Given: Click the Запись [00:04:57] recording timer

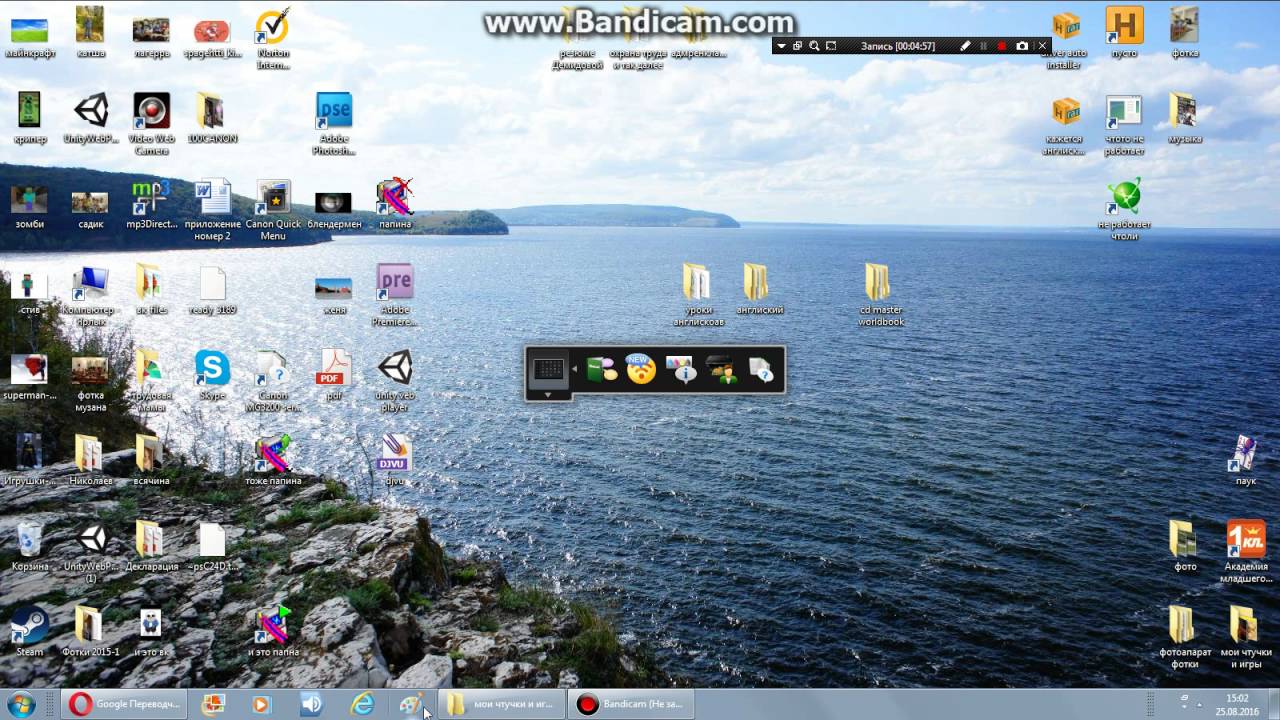Looking at the screenshot, I should click(898, 46).
